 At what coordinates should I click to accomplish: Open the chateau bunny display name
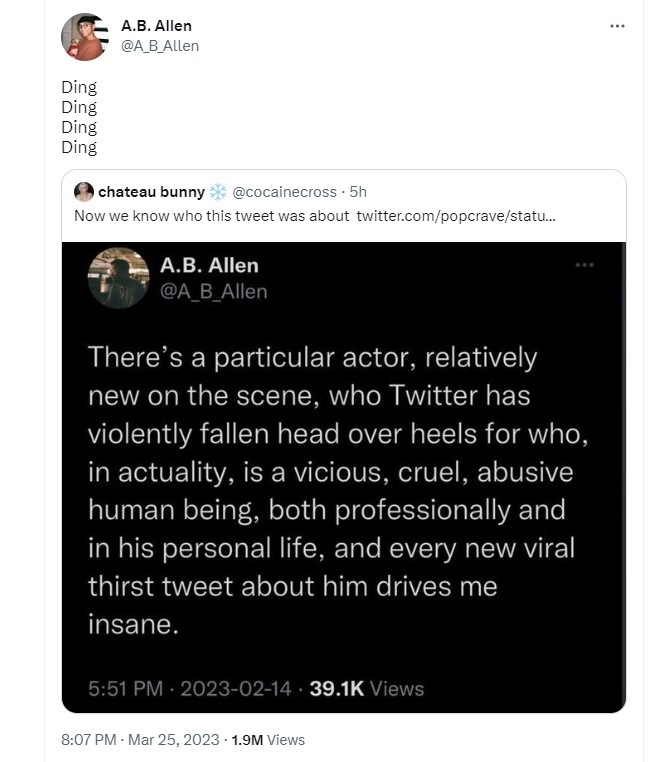click(151, 192)
